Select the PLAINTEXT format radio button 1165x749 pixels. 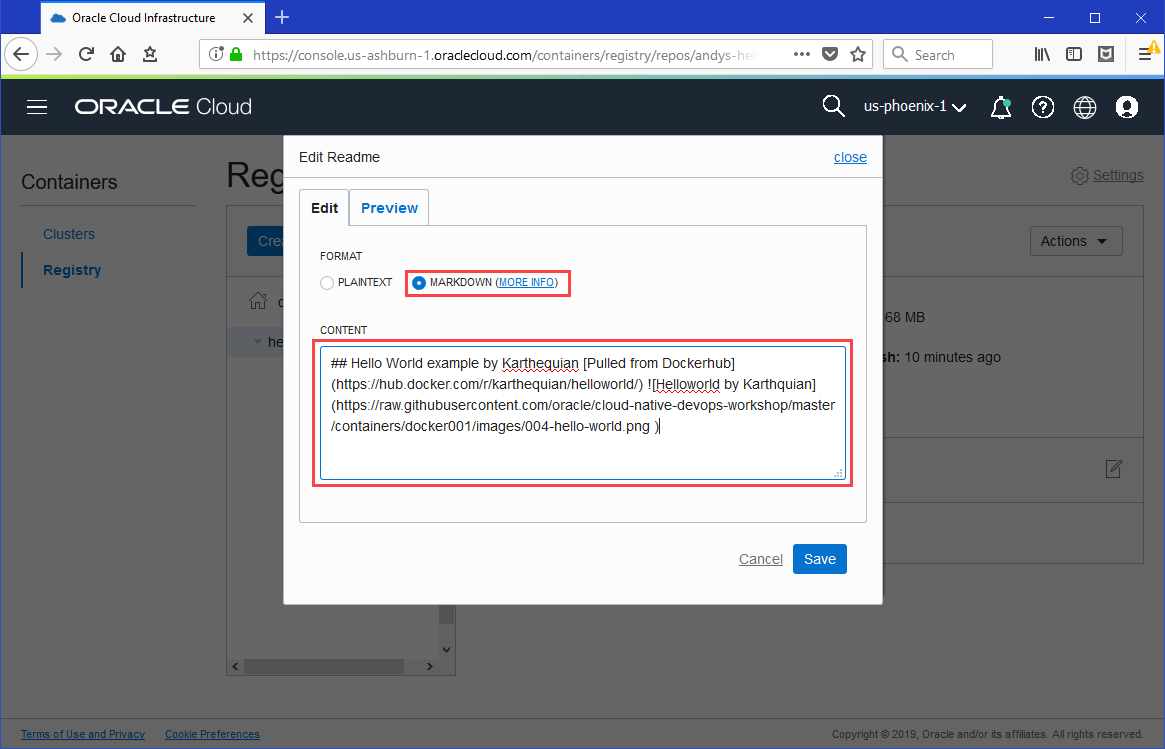click(x=327, y=283)
